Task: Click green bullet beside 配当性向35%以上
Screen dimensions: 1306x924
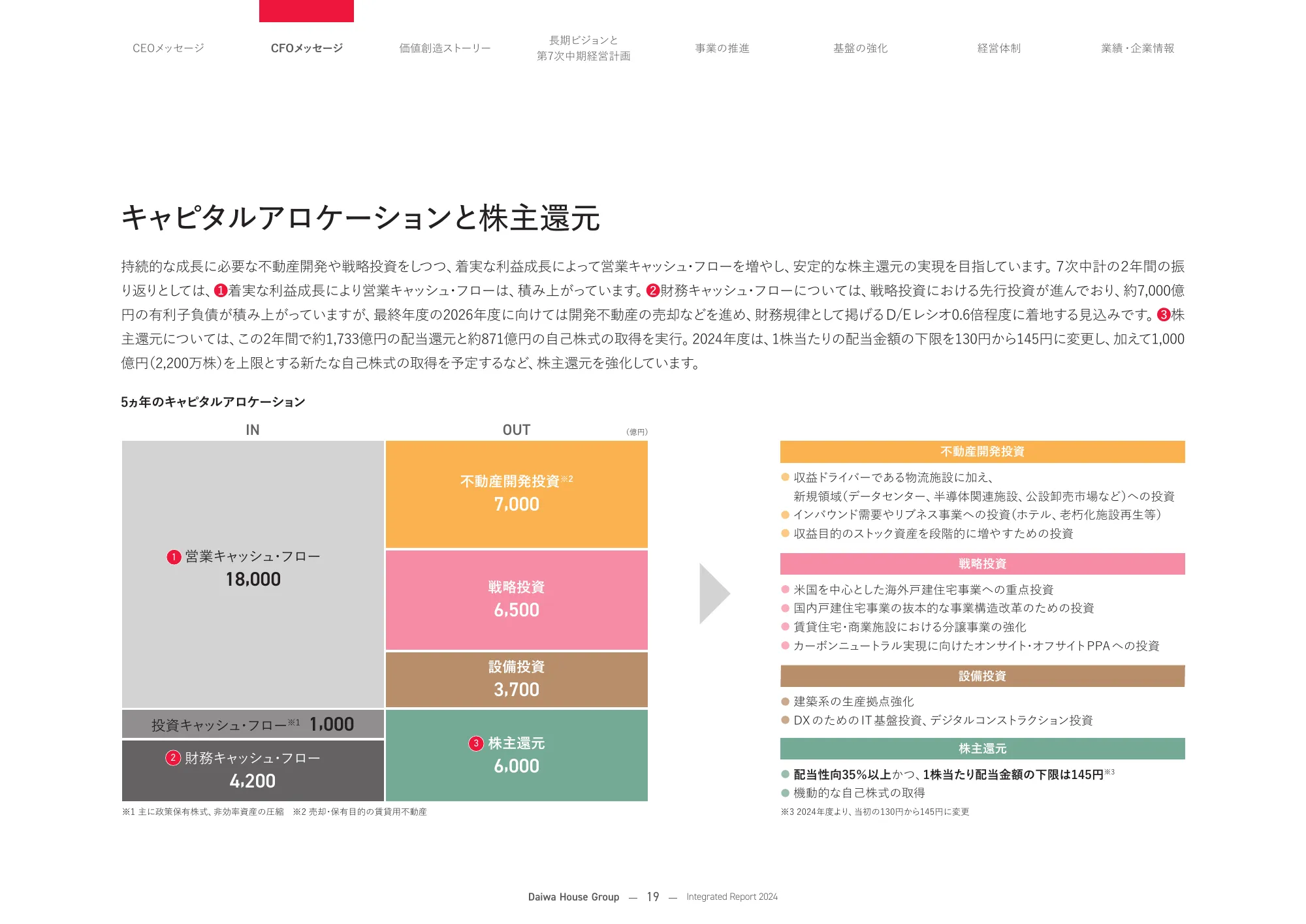Action: coord(786,774)
